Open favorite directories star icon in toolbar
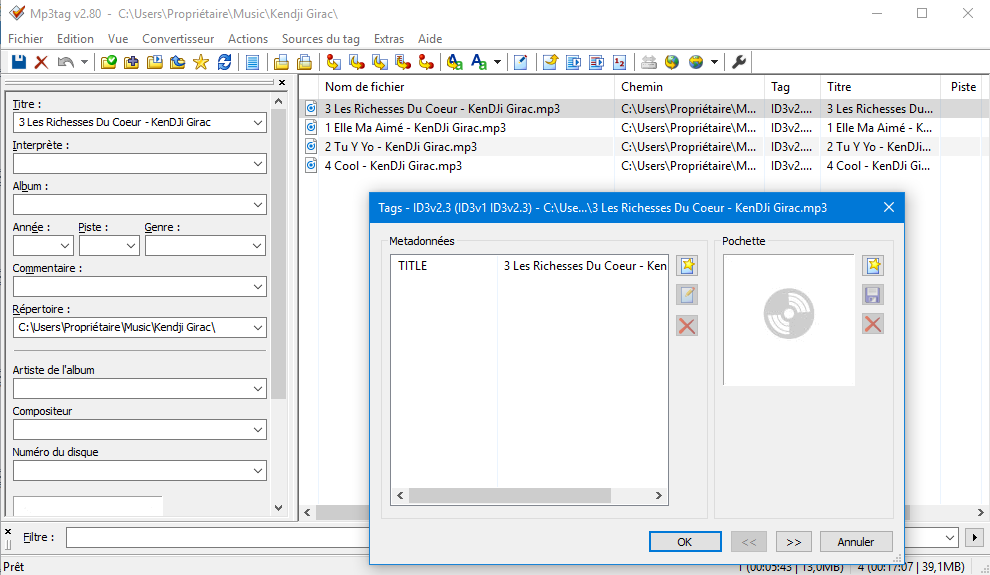The image size is (990, 575). point(201,62)
